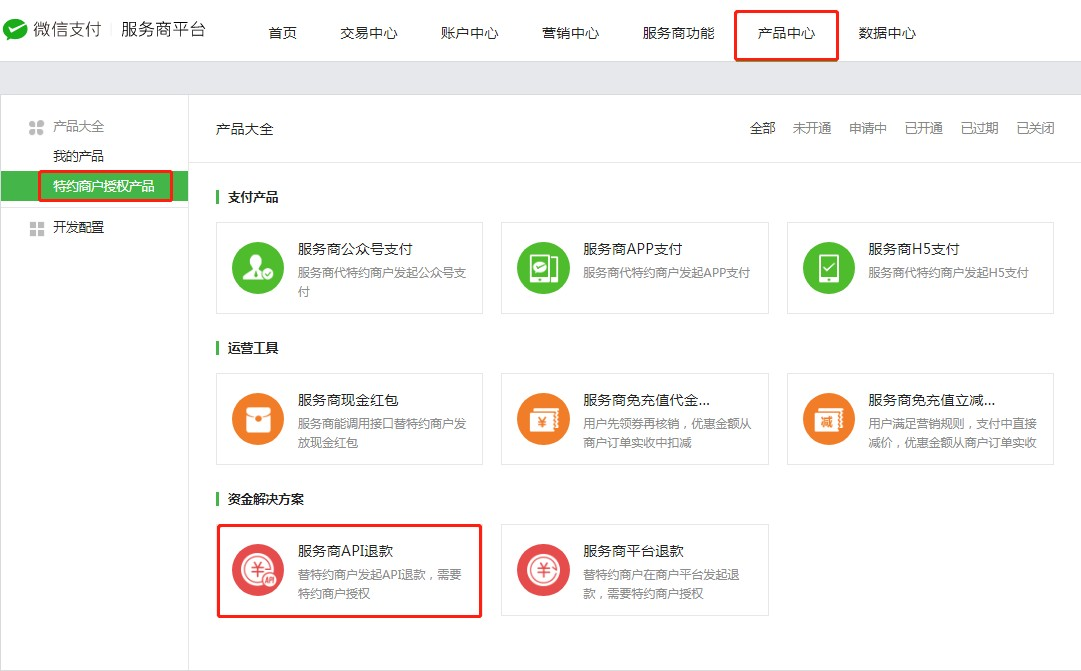The height and width of the screenshot is (671, 1081).
Task: Filter products by 已开通
Action: [x=923, y=128]
